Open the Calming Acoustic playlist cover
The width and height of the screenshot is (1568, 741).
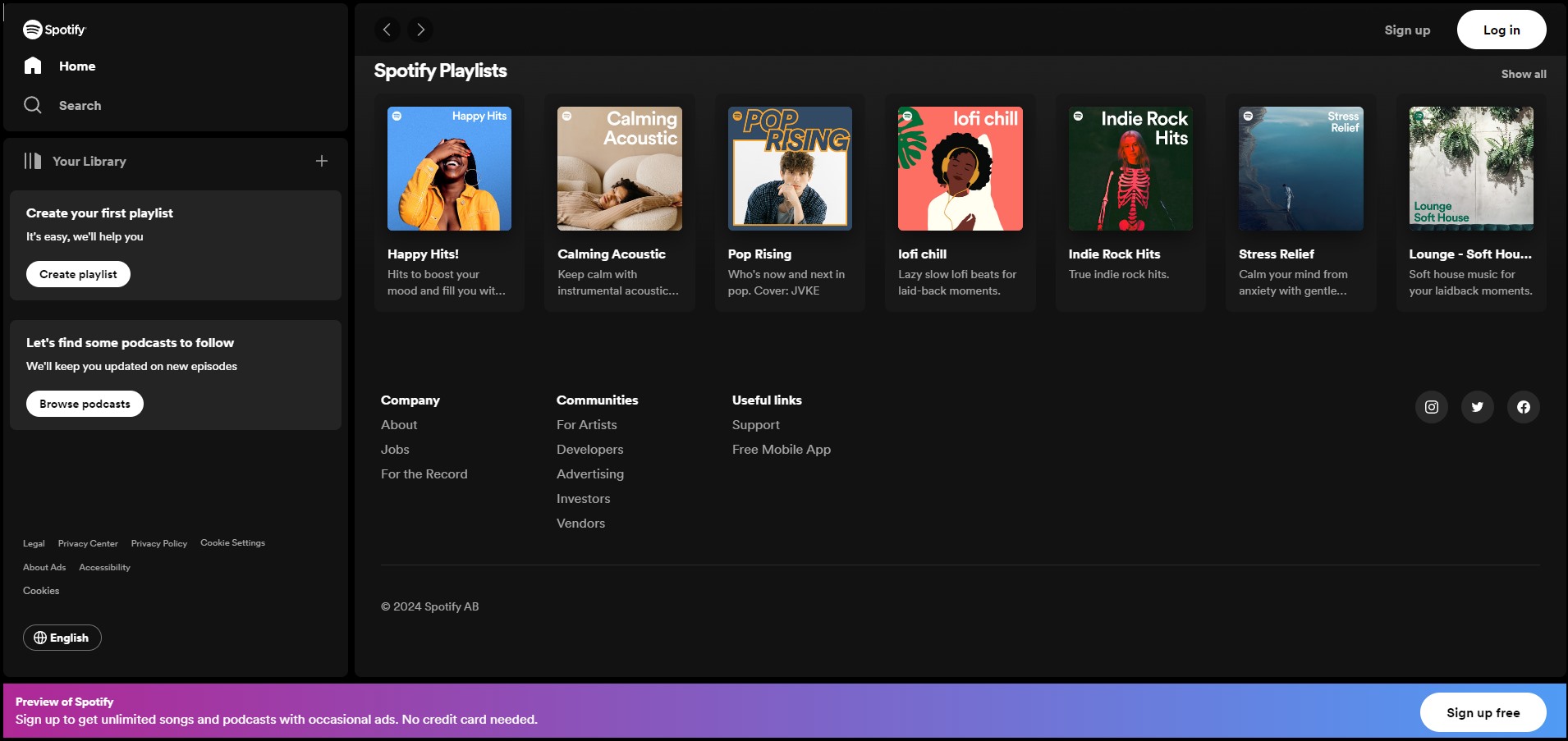coord(620,168)
